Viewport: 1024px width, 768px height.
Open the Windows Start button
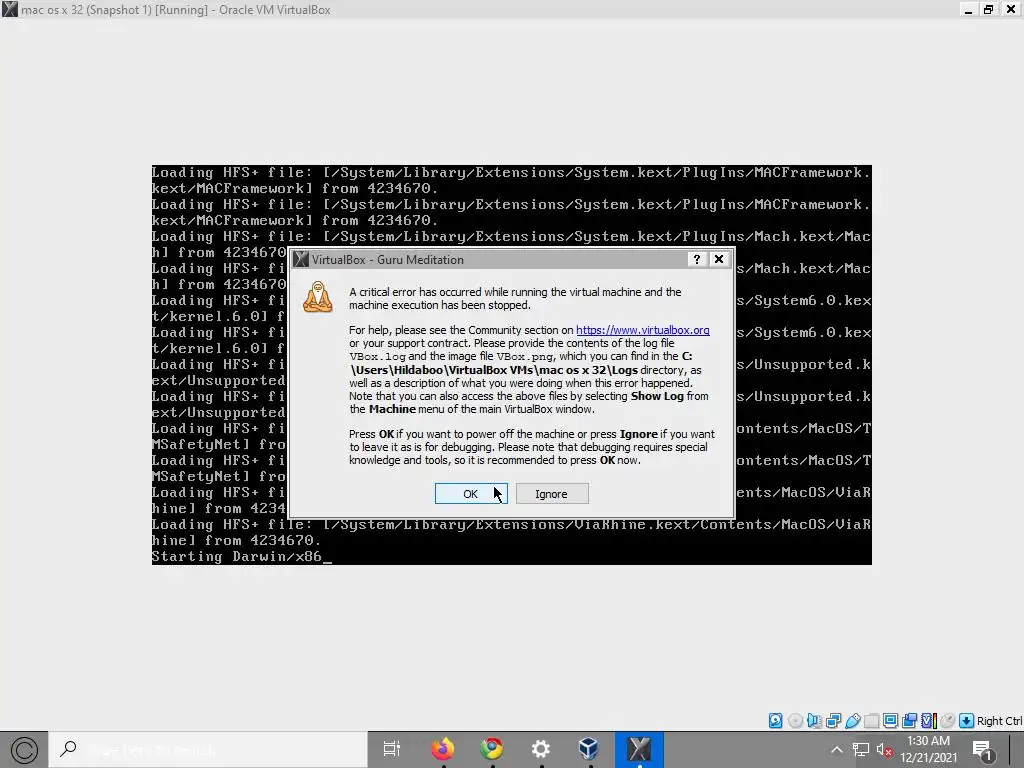24,750
